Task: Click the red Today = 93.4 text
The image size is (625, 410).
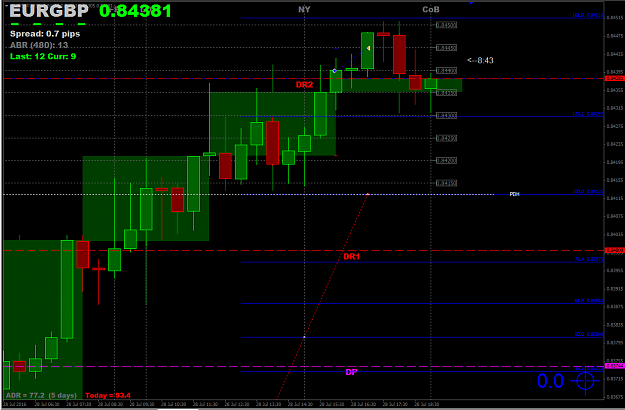Action: (108, 395)
